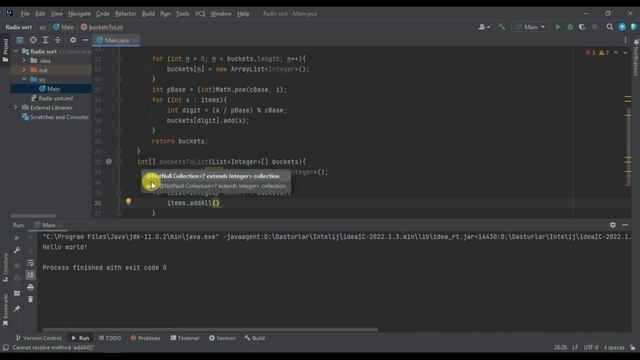The height and width of the screenshot is (360, 640).
Task: Open the Services tool window
Action: click(x=222, y=338)
